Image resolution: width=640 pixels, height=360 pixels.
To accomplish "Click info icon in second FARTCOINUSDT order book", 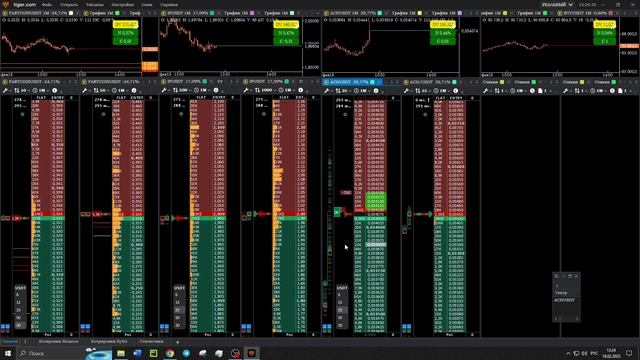I will (x=134, y=90).
